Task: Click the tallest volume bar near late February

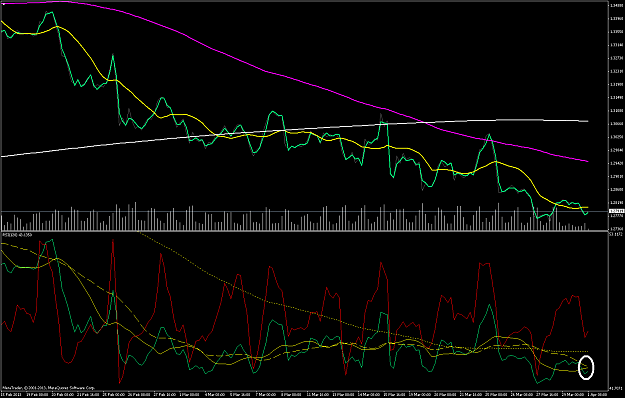Action: [x=136, y=216]
